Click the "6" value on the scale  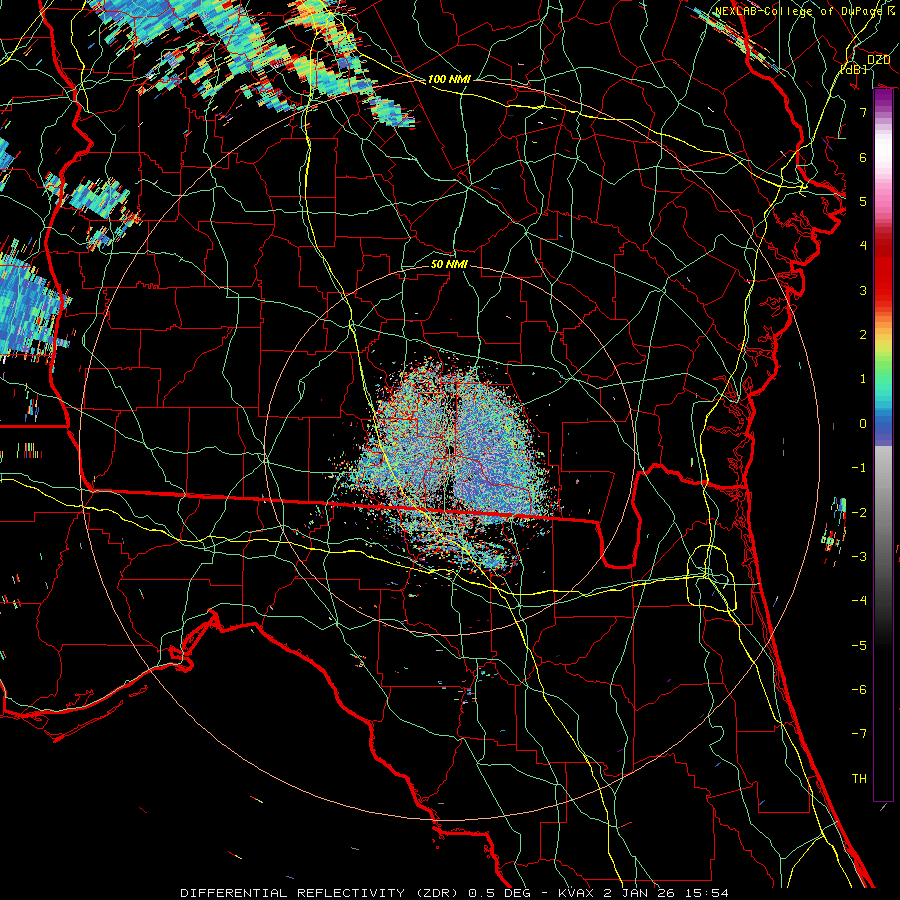(863, 157)
